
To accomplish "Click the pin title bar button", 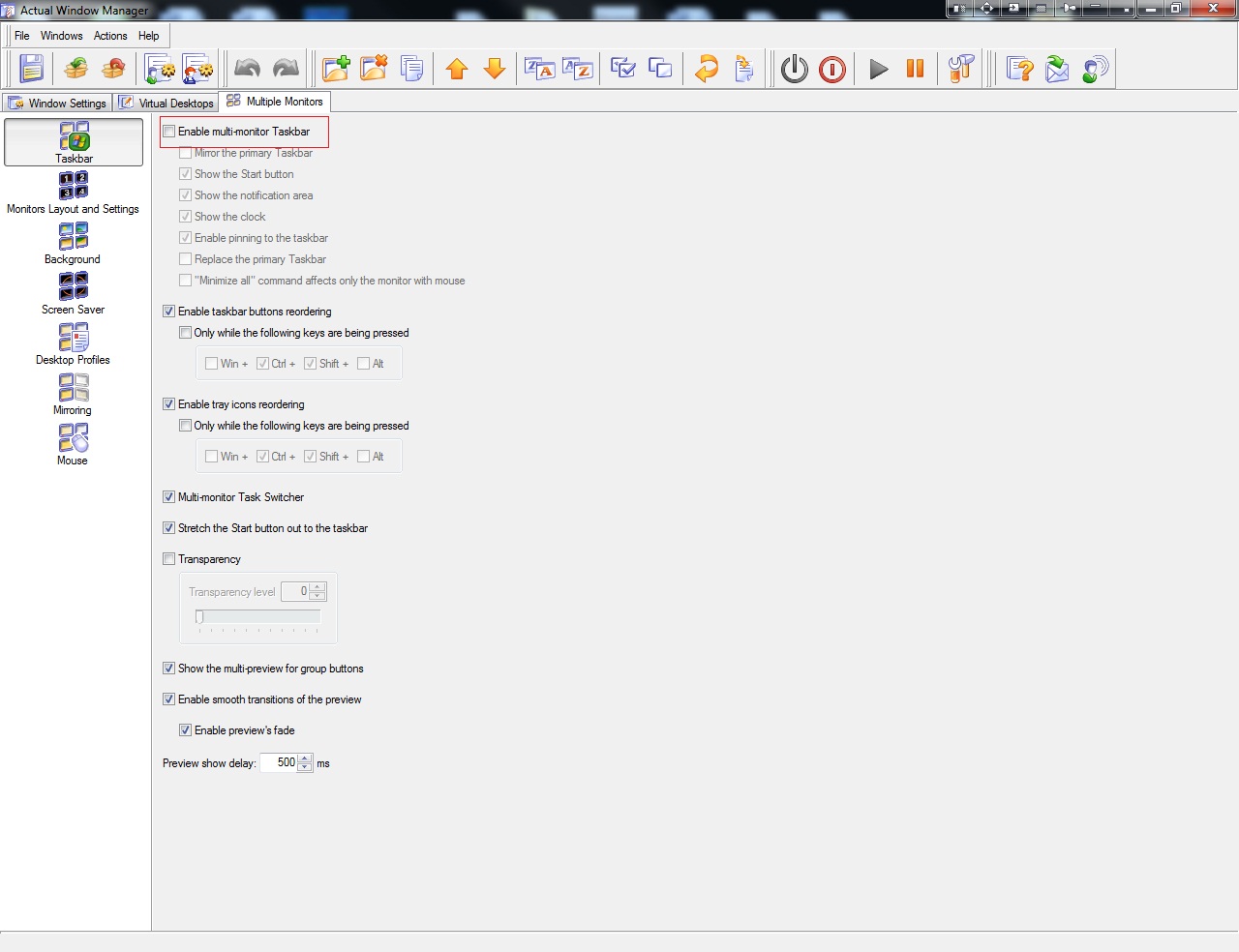I will pos(1069,9).
